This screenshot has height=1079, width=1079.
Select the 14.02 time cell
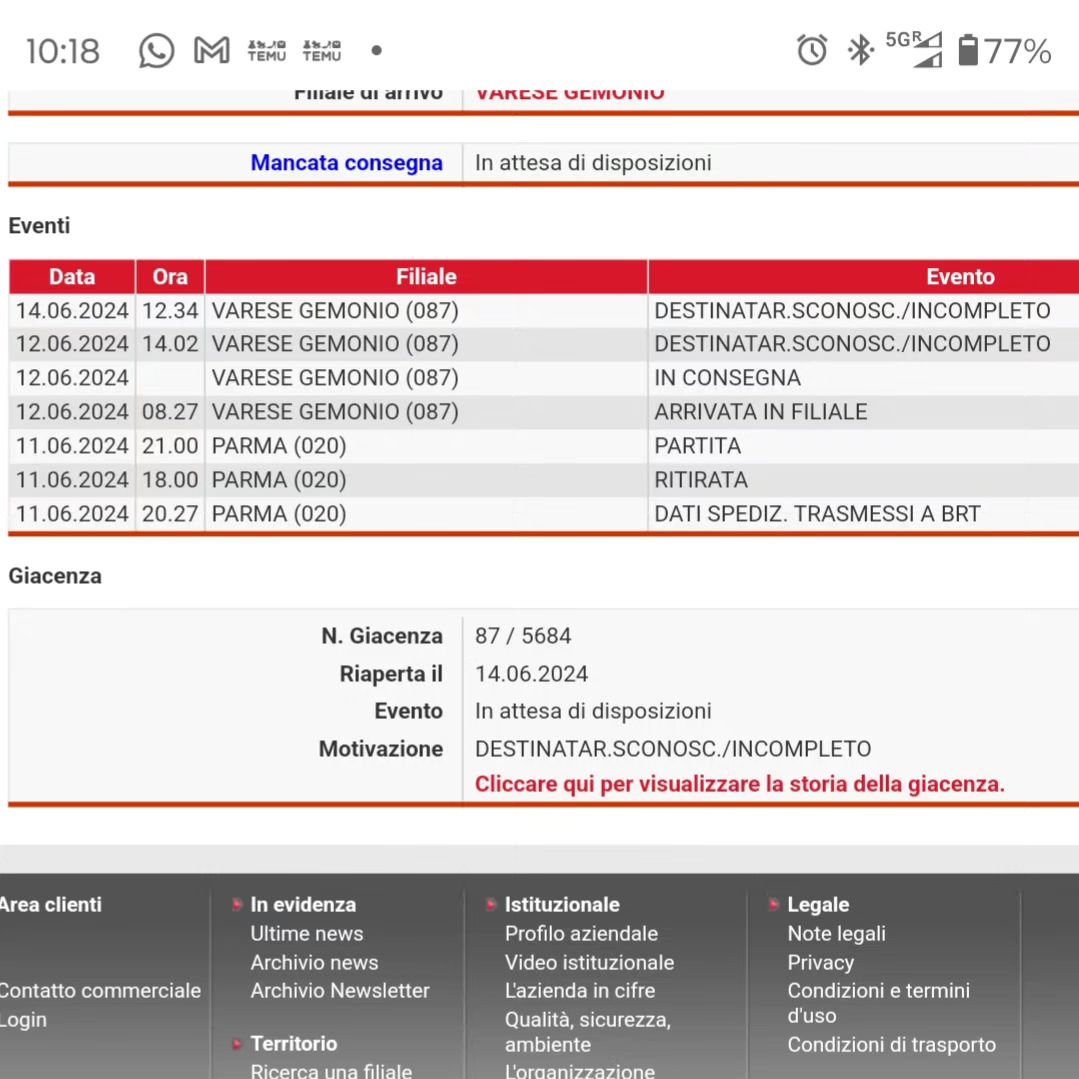tap(170, 344)
